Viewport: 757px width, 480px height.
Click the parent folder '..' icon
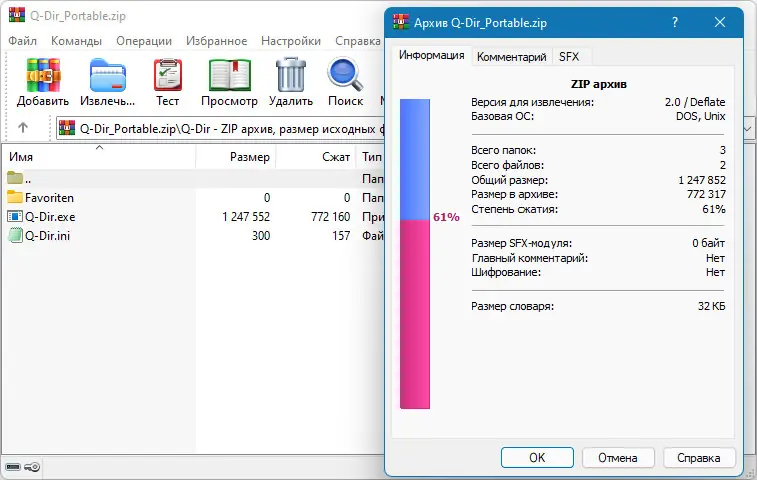coord(15,178)
